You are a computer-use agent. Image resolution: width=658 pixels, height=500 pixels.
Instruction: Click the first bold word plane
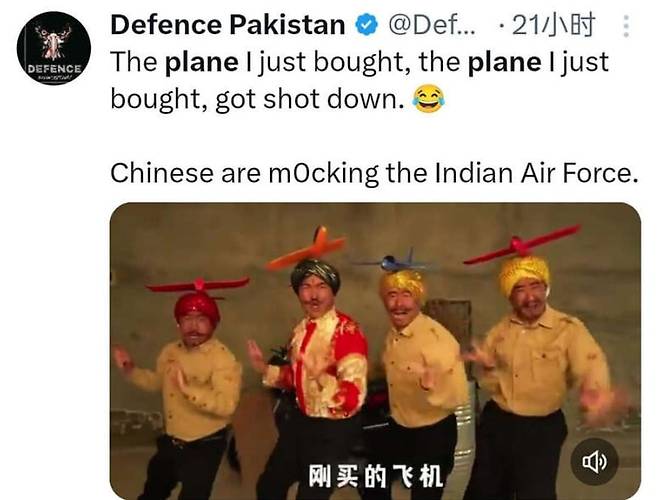tap(201, 62)
